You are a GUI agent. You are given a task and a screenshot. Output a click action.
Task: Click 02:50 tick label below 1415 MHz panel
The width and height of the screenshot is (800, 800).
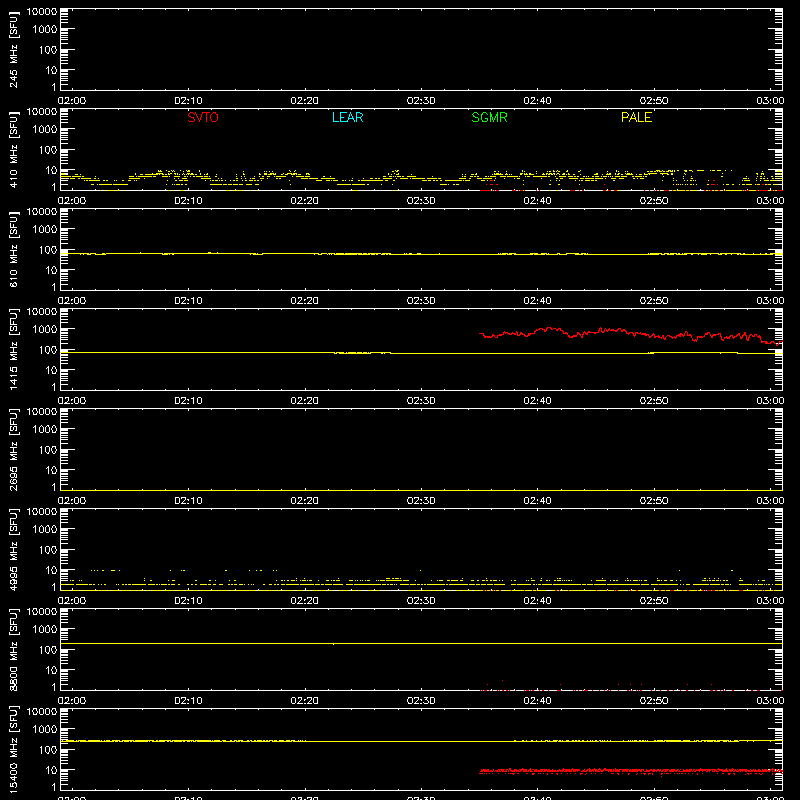coord(654,401)
